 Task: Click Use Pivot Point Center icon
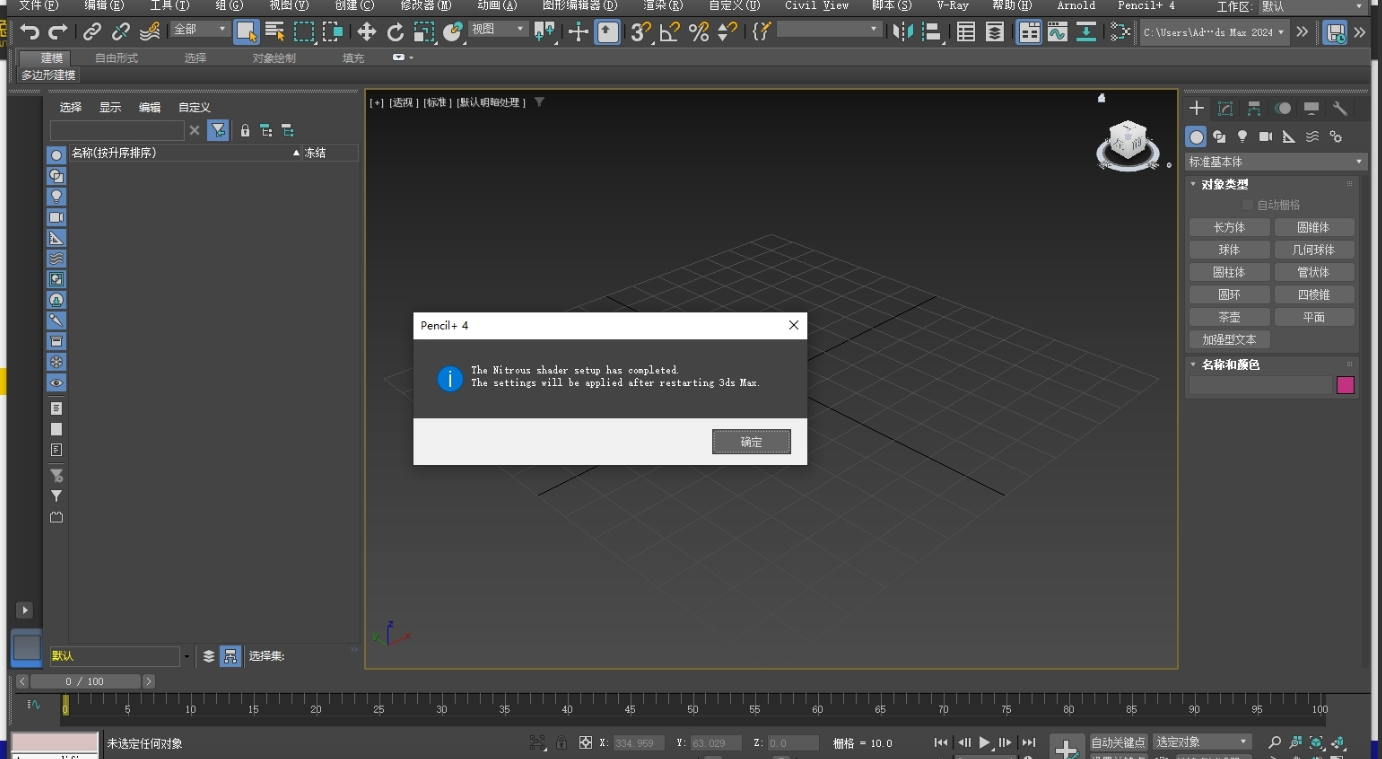pyautogui.click(x=544, y=32)
